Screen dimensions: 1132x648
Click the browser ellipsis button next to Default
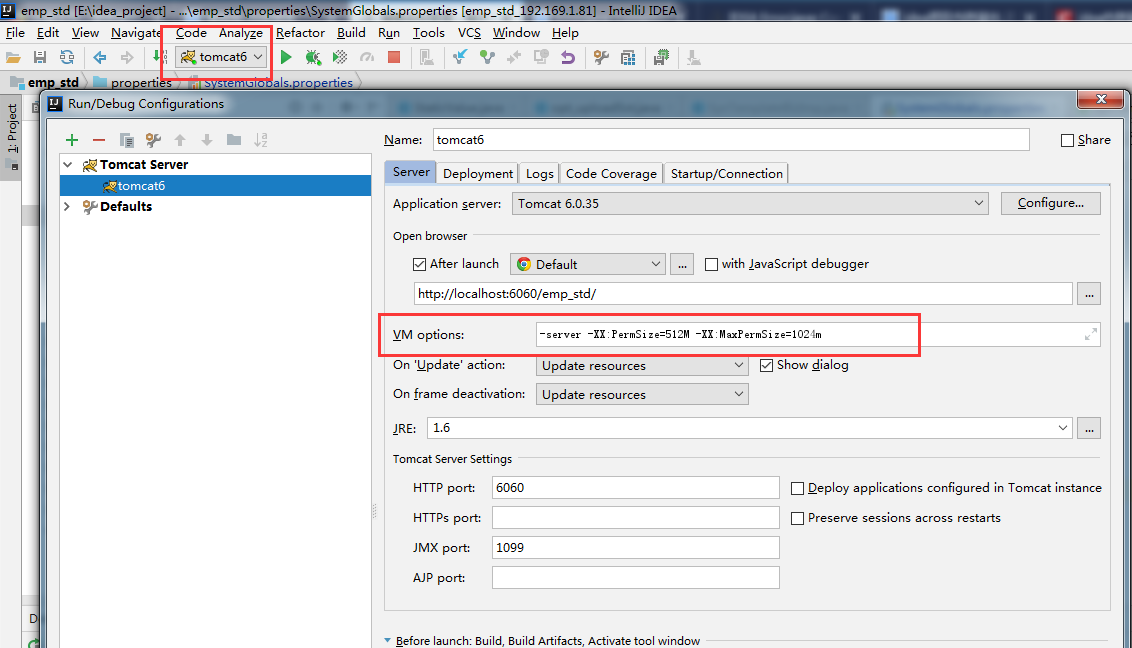click(x=682, y=264)
